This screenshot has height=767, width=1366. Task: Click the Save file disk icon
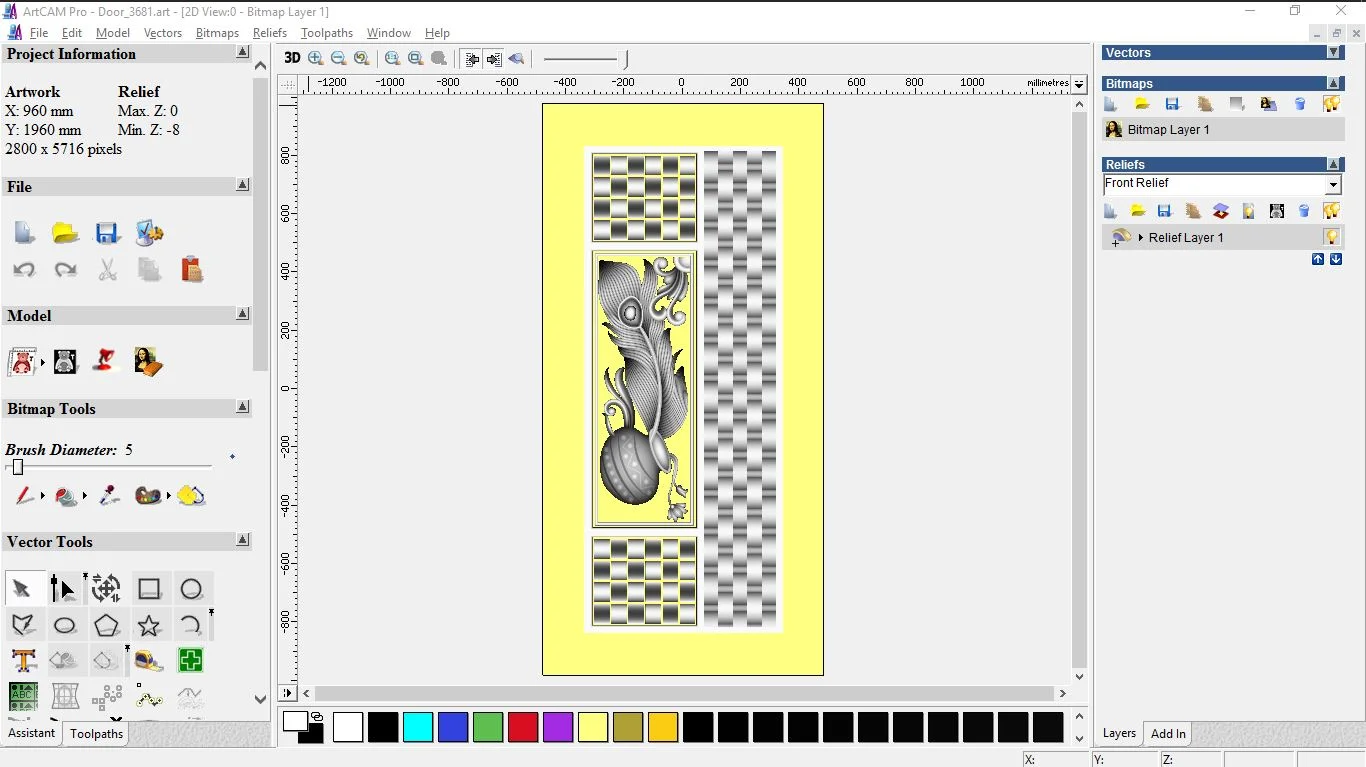point(107,234)
